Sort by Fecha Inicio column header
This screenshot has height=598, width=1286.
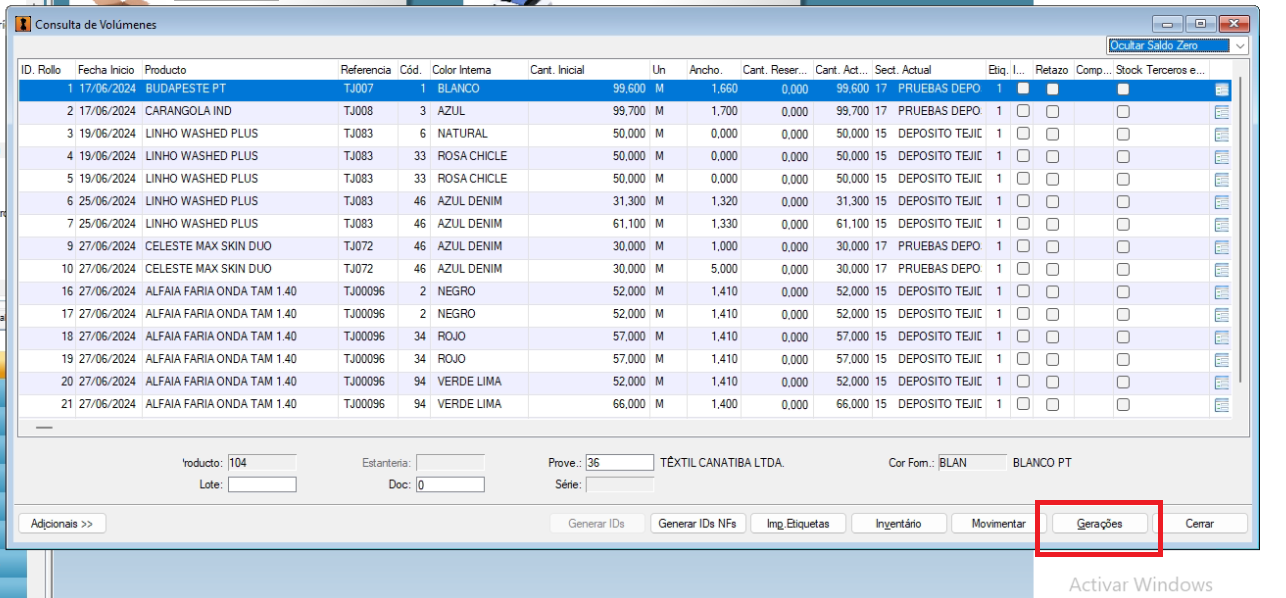[108, 70]
